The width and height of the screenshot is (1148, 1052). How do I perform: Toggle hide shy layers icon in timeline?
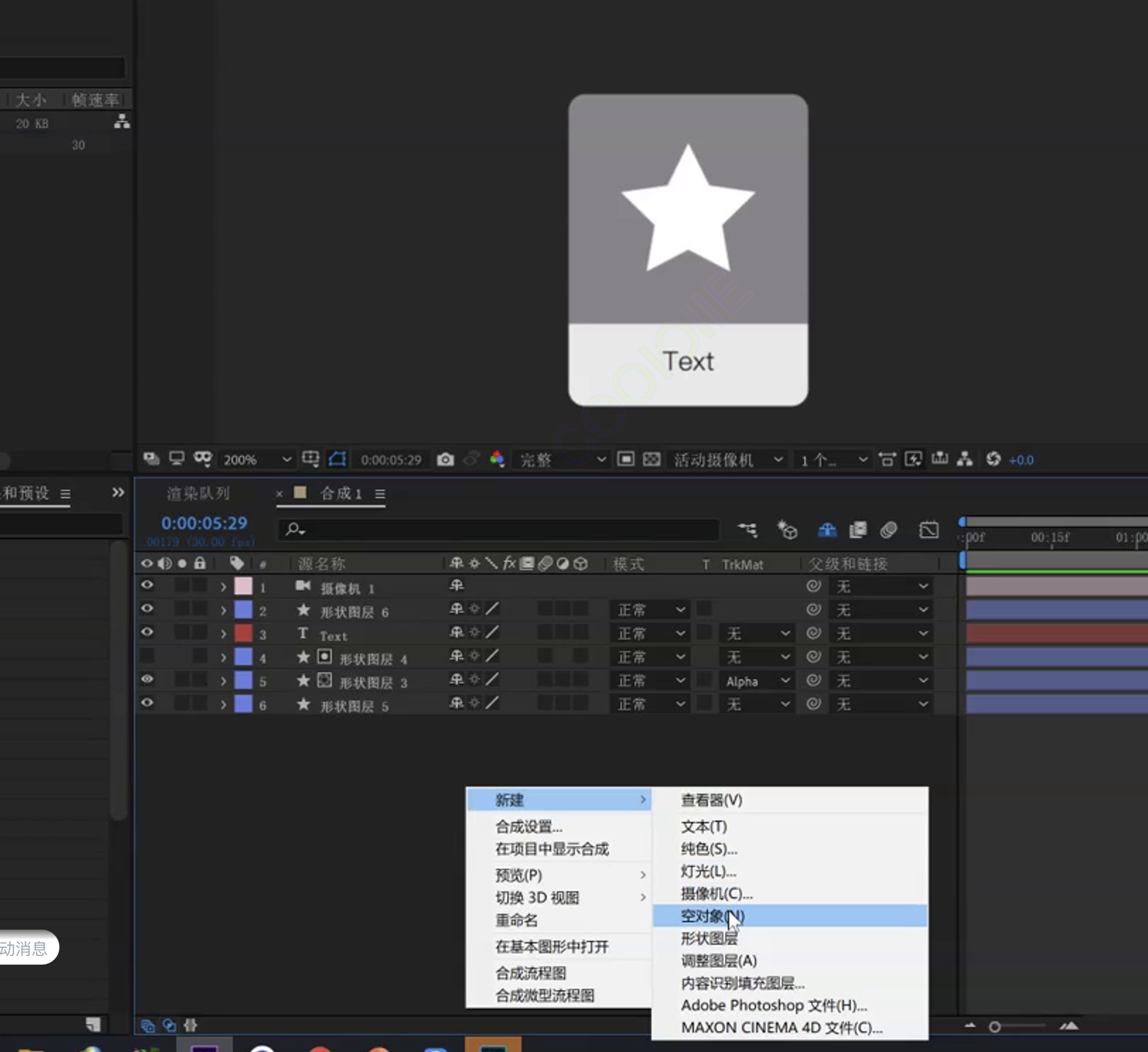(x=827, y=529)
